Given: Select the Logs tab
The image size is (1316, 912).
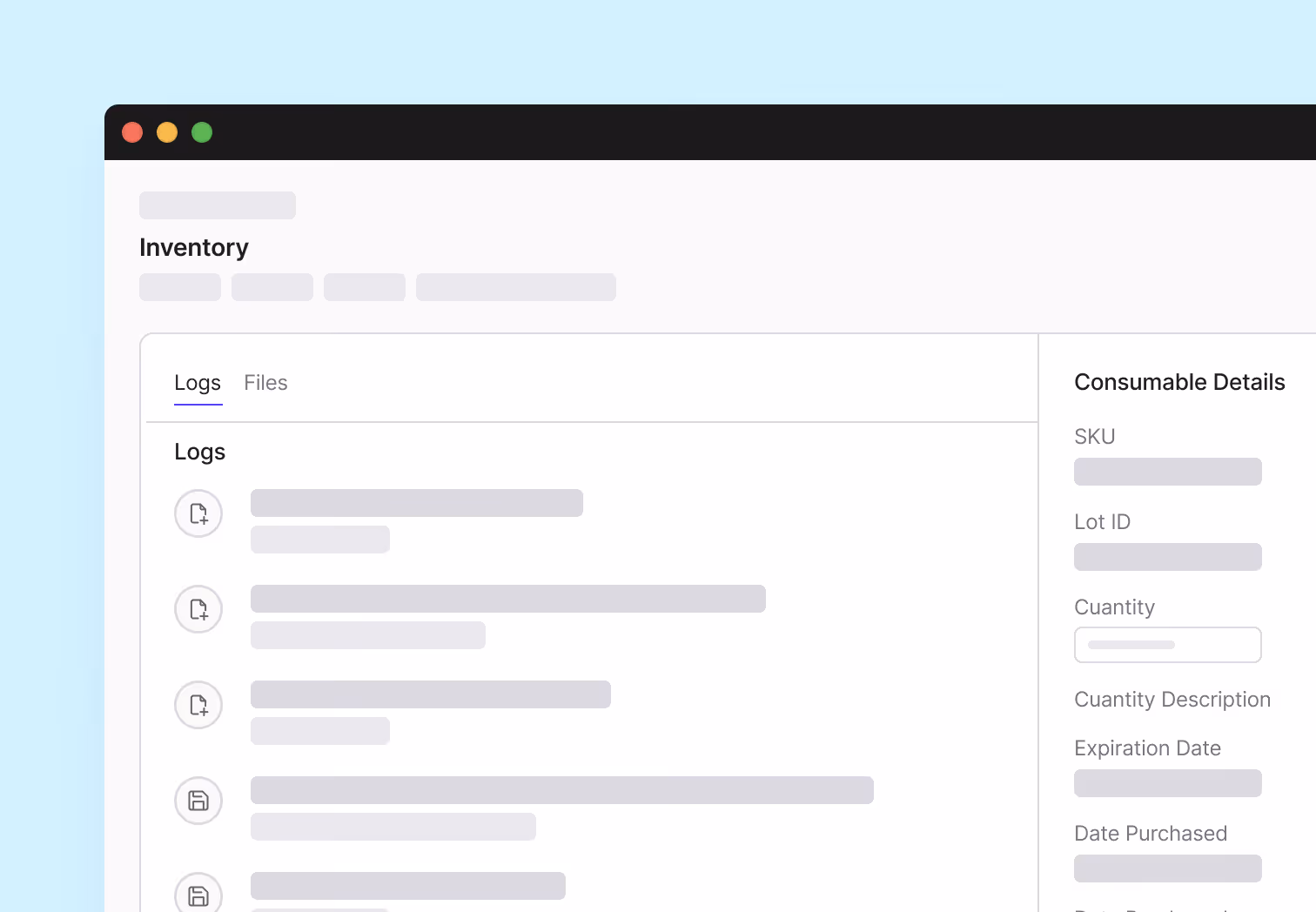Looking at the screenshot, I should (198, 383).
